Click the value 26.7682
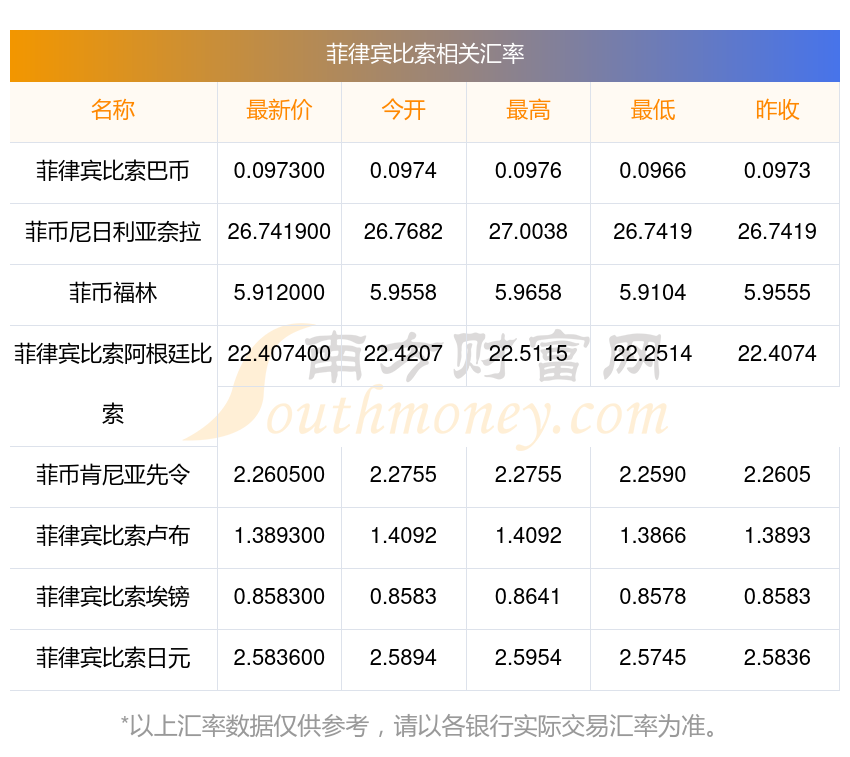Image resolution: width=850 pixels, height=757 pixels. (403, 232)
